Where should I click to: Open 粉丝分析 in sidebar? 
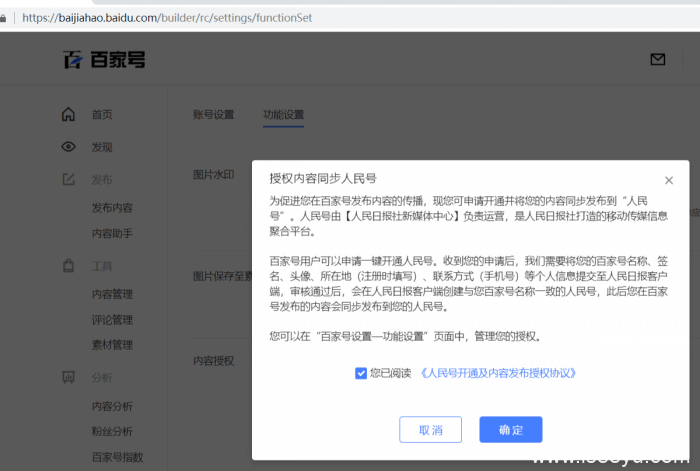[x=112, y=431]
